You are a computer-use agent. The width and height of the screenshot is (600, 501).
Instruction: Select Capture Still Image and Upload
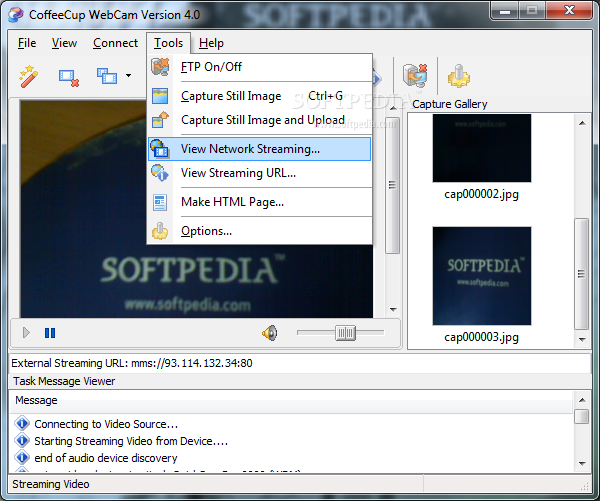click(x=259, y=120)
